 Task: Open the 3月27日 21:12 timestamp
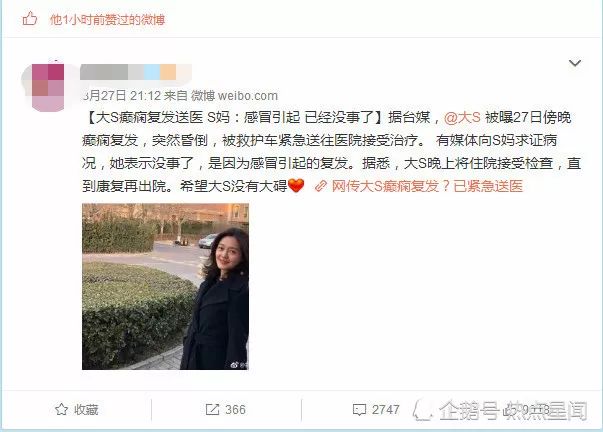point(122,95)
